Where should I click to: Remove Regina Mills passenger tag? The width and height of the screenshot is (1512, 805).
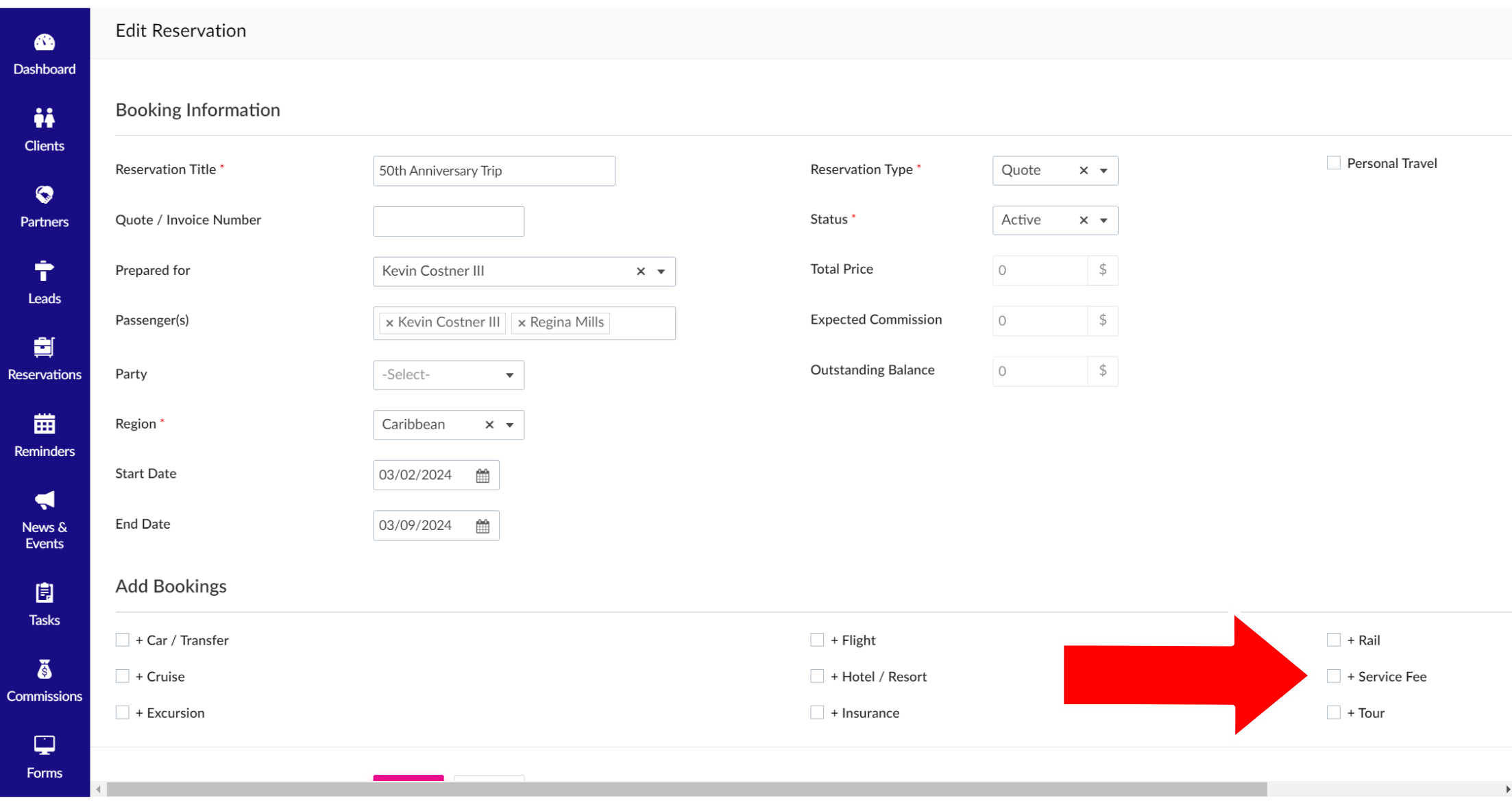pyautogui.click(x=522, y=323)
